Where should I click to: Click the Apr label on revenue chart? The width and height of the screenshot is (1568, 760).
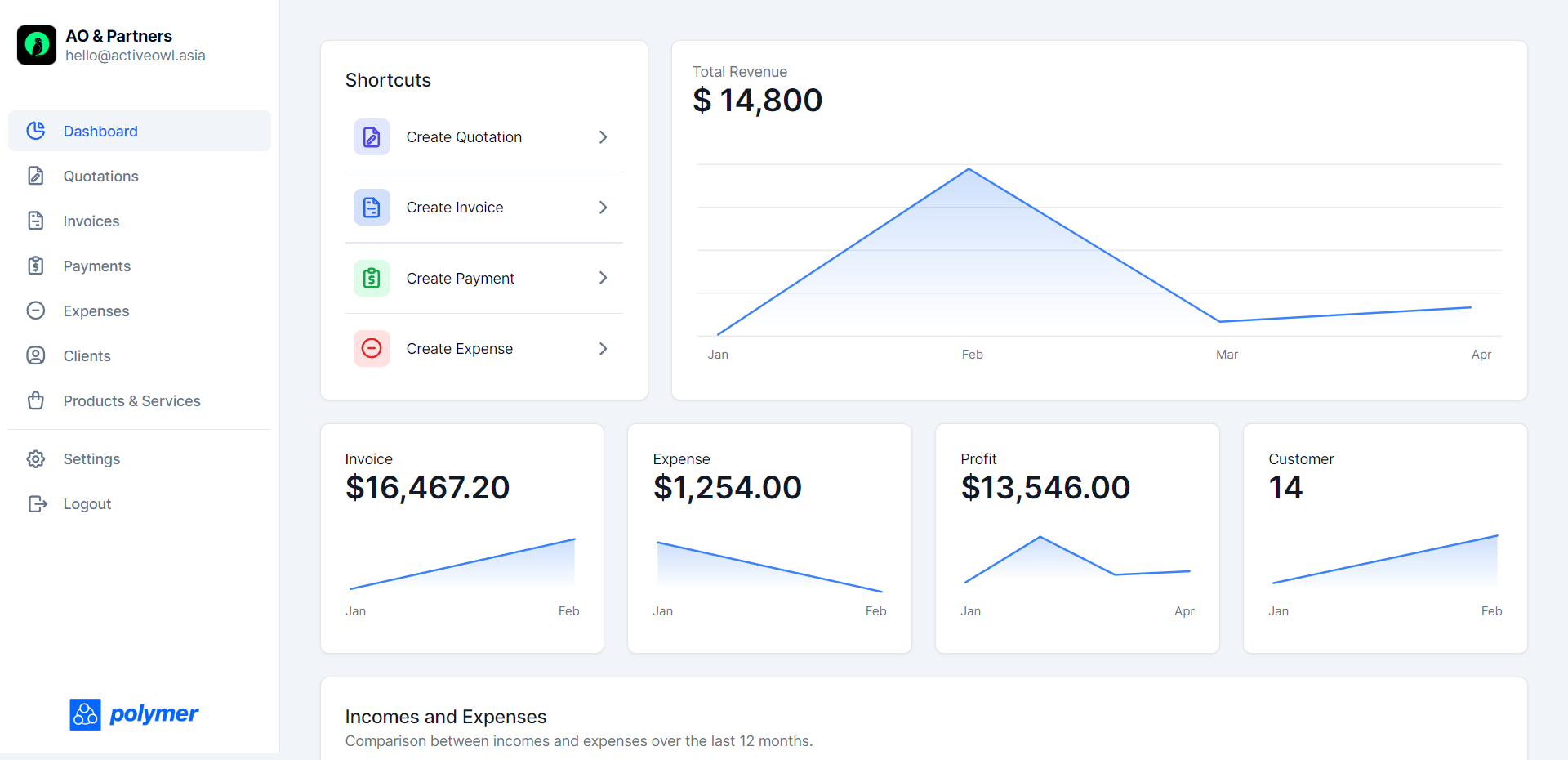click(1481, 355)
